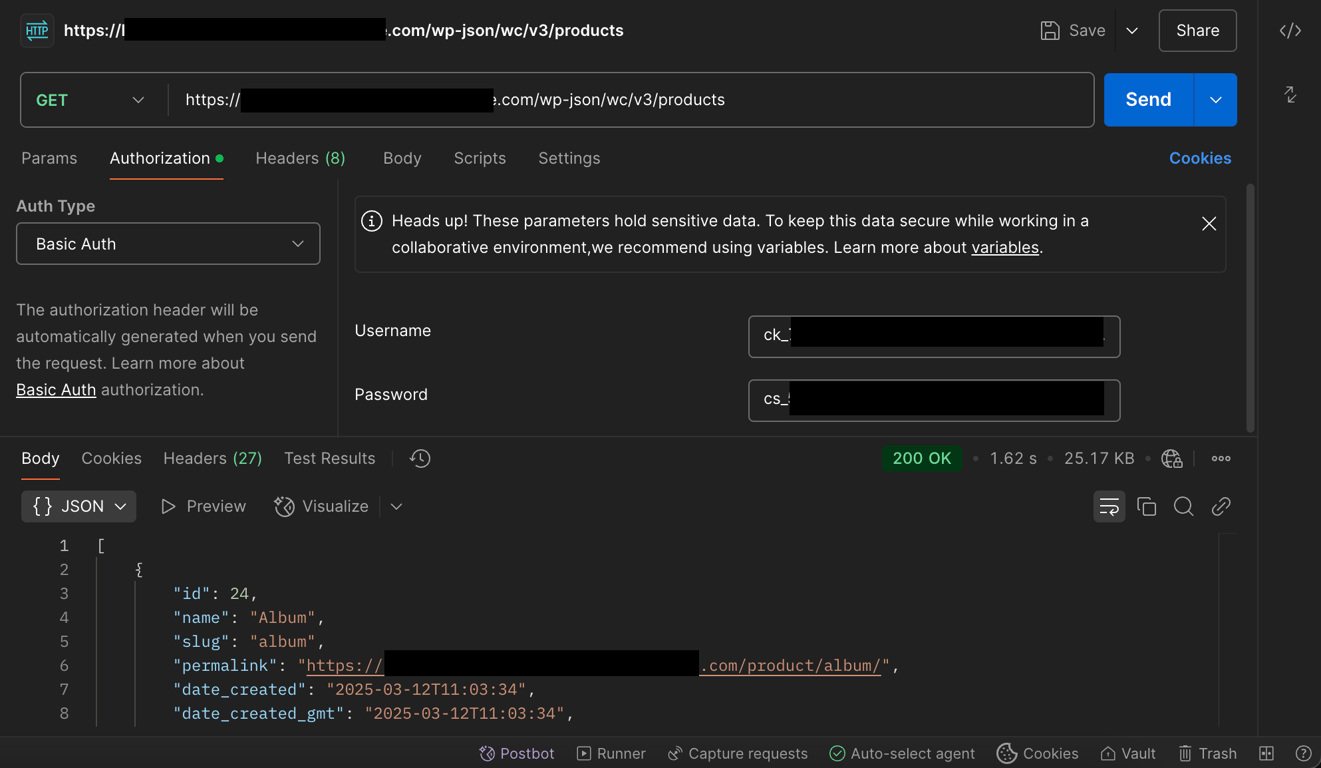This screenshot has width=1321, height=768.
Task: Open the Test Results tab
Action: point(329,458)
